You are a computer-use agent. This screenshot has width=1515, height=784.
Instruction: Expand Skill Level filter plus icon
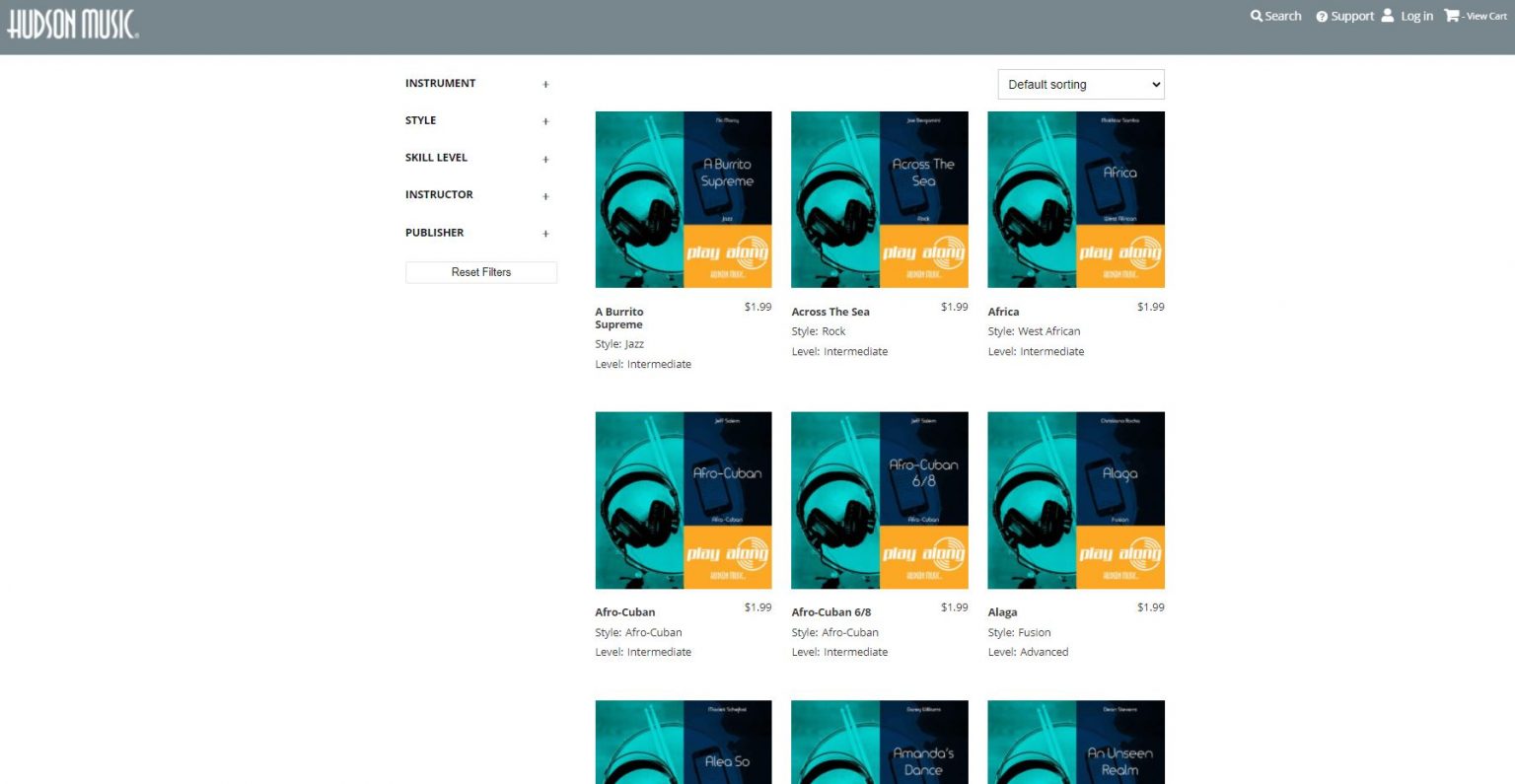point(545,159)
